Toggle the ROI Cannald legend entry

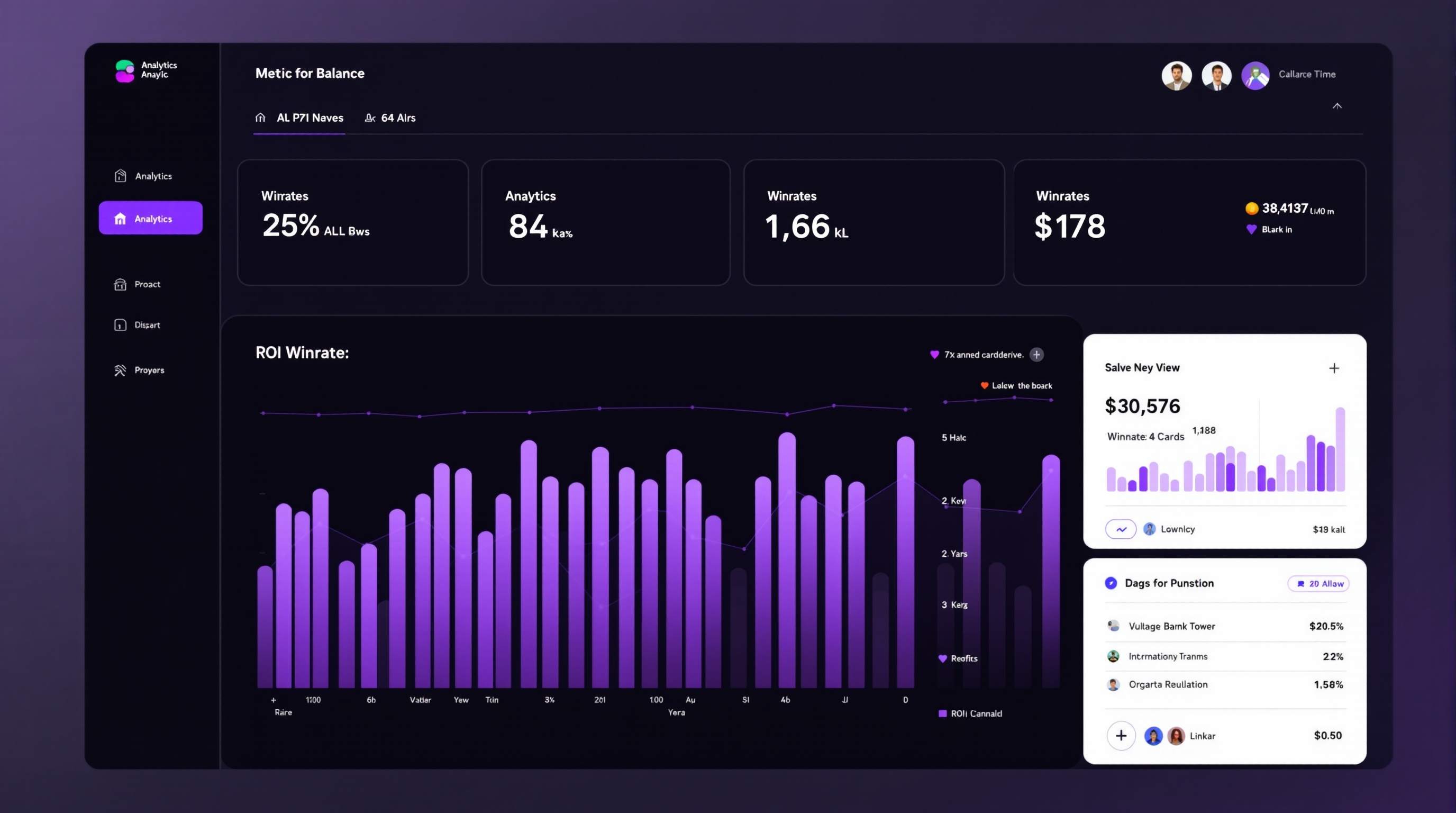click(942, 713)
